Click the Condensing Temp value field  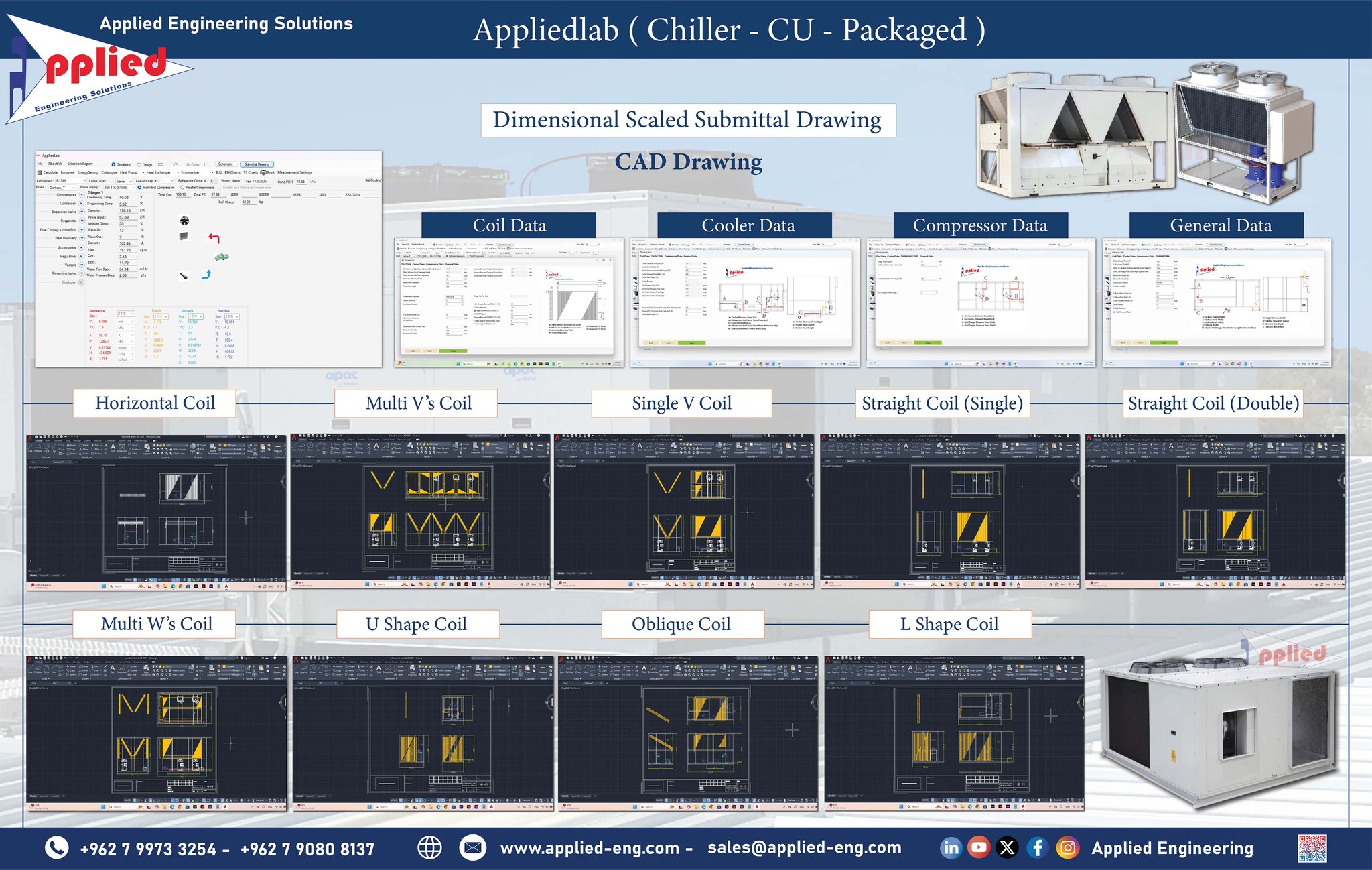point(128,198)
